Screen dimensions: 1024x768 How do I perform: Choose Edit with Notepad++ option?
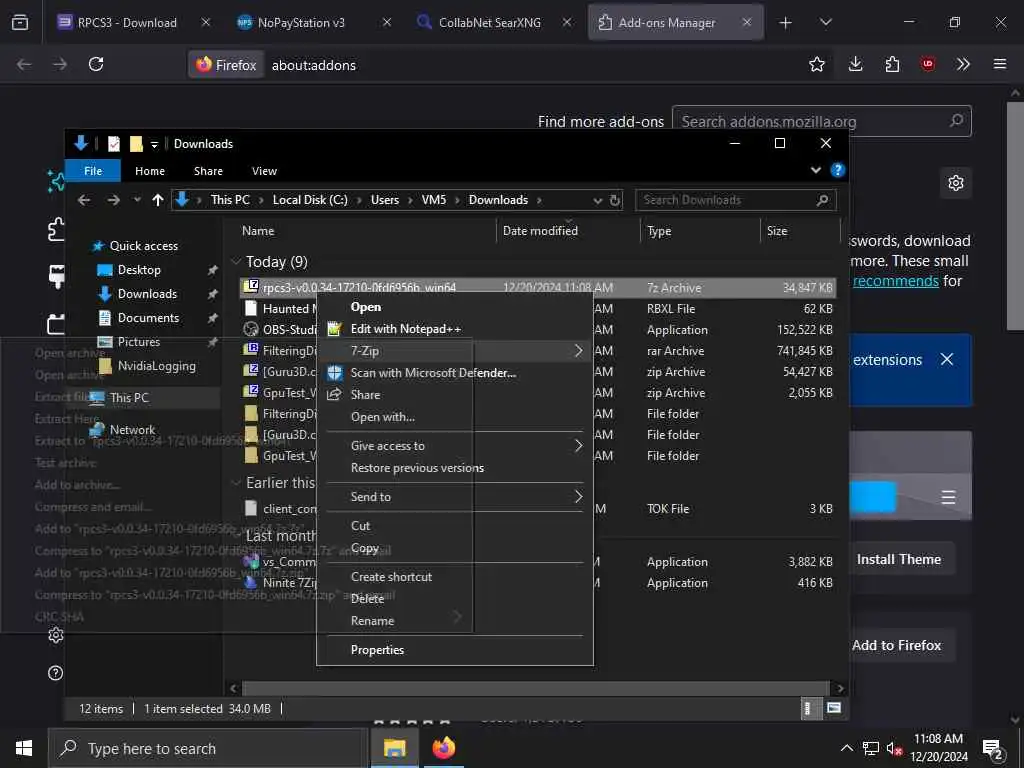click(406, 329)
